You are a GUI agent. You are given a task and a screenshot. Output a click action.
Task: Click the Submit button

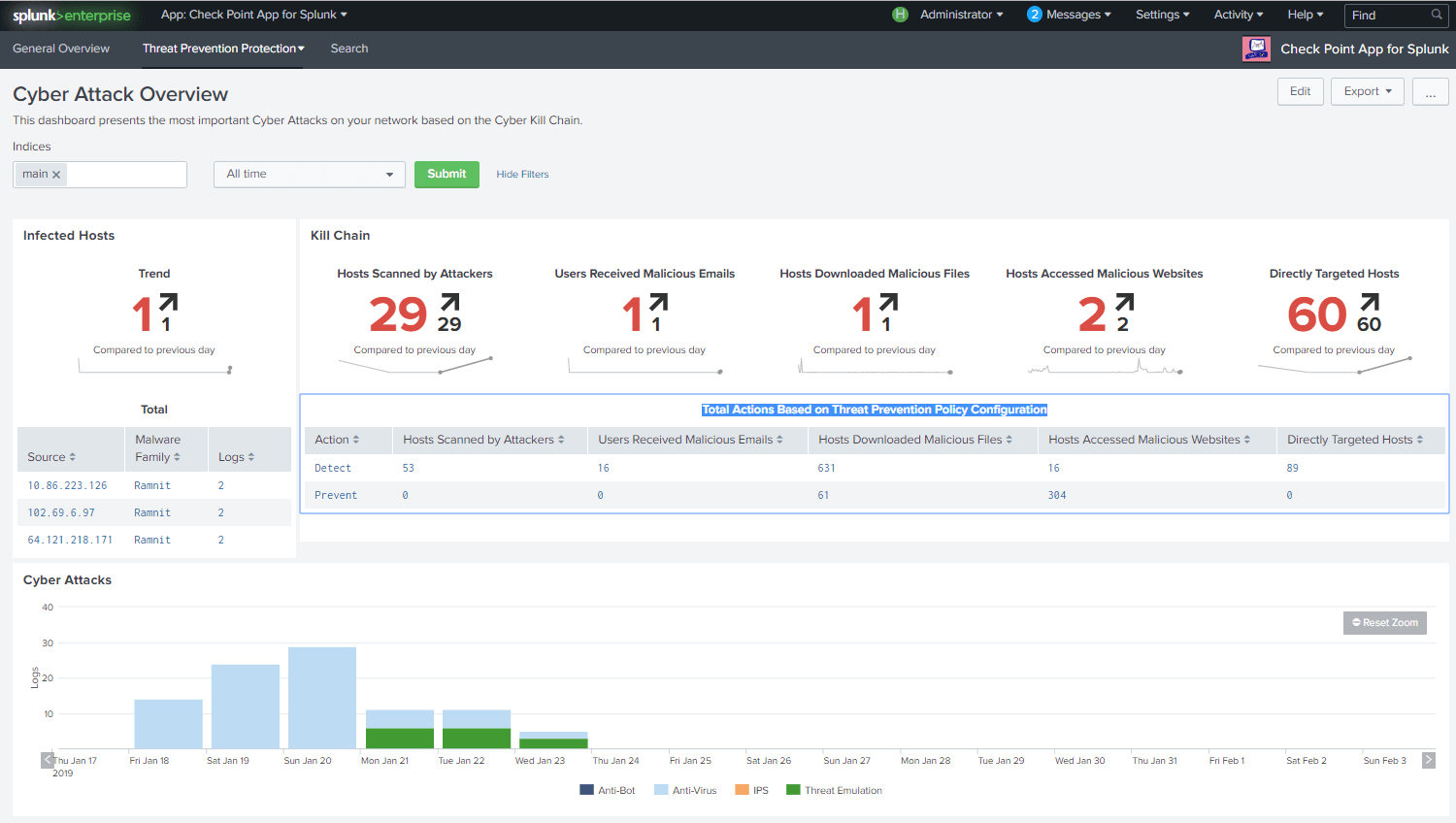[x=446, y=174]
